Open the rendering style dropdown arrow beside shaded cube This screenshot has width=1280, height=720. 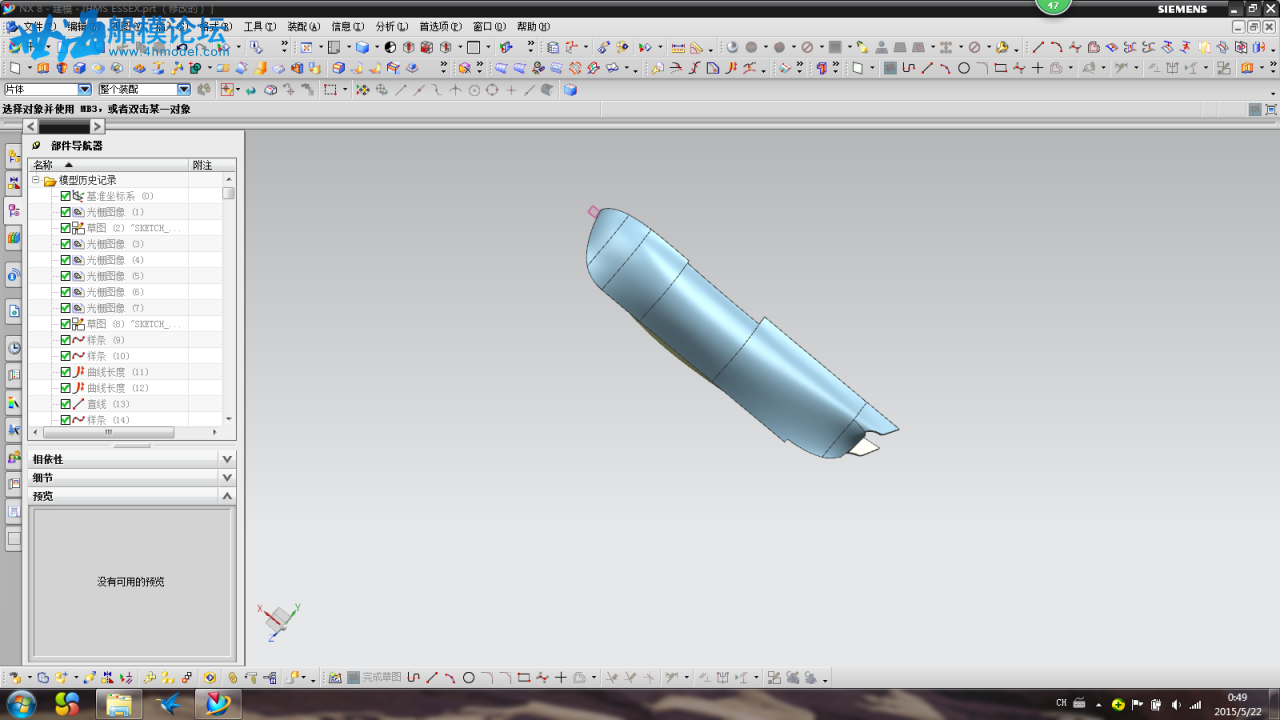tap(376, 48)
